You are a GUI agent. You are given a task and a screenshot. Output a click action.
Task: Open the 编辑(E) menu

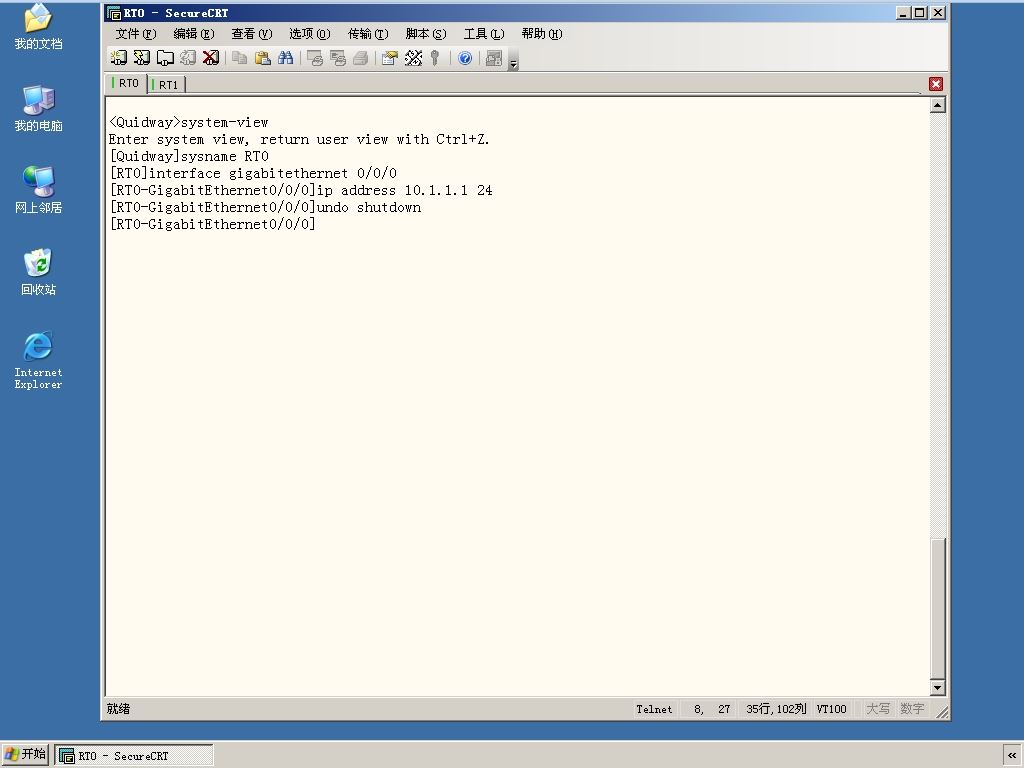(x=194, y=33)
